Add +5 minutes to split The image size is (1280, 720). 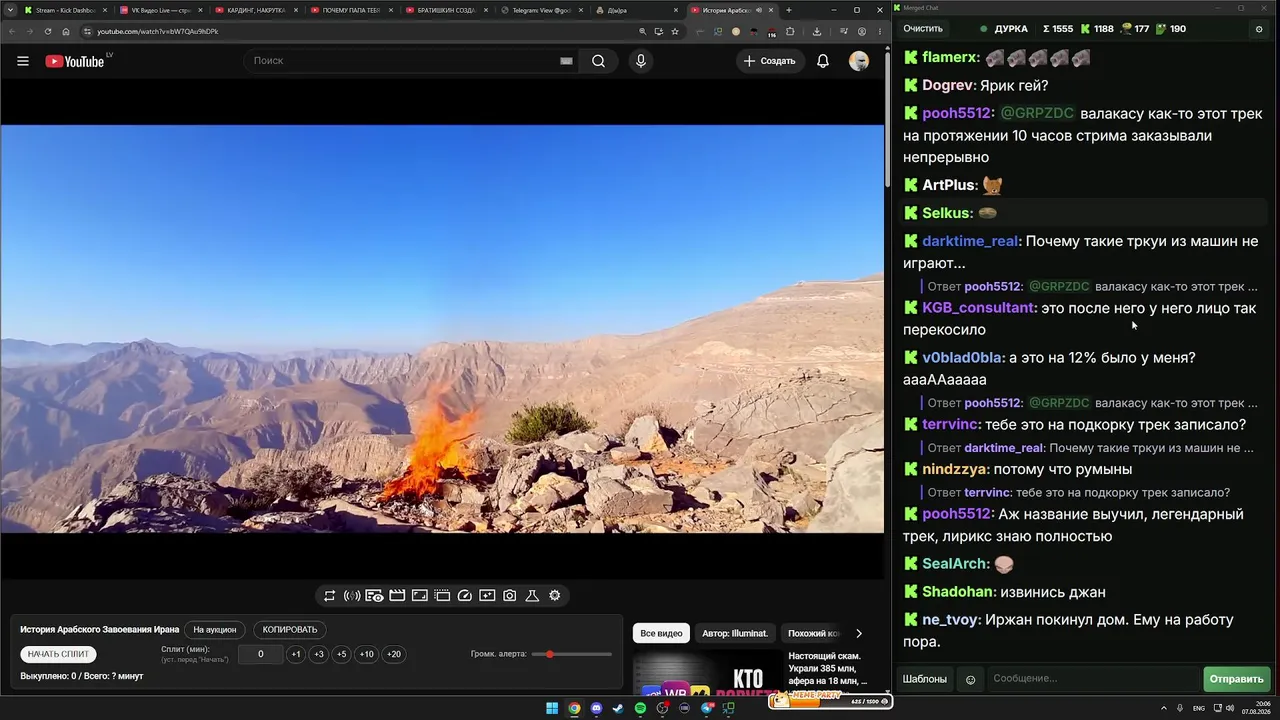pos(342,655)
